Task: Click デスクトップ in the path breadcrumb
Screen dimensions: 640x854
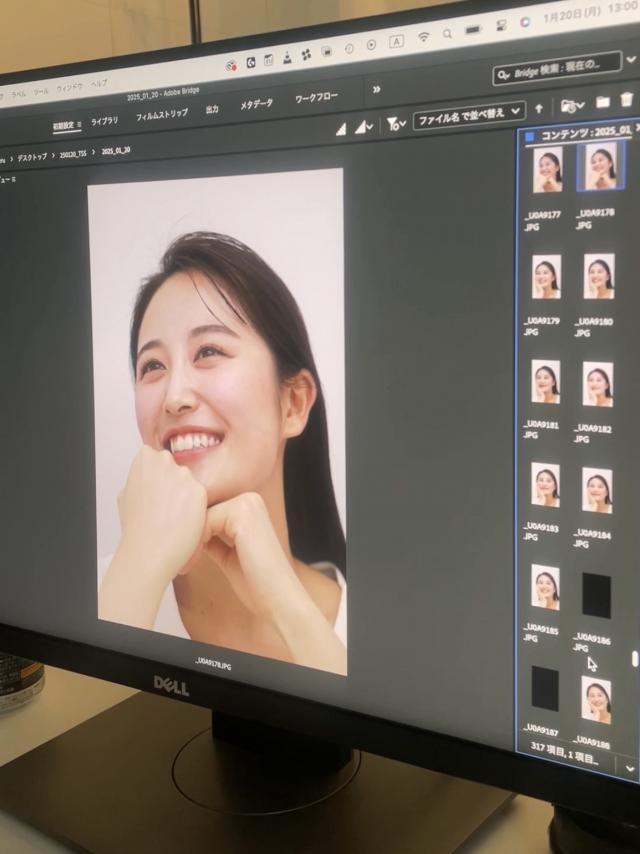Action: coord(32,157)
